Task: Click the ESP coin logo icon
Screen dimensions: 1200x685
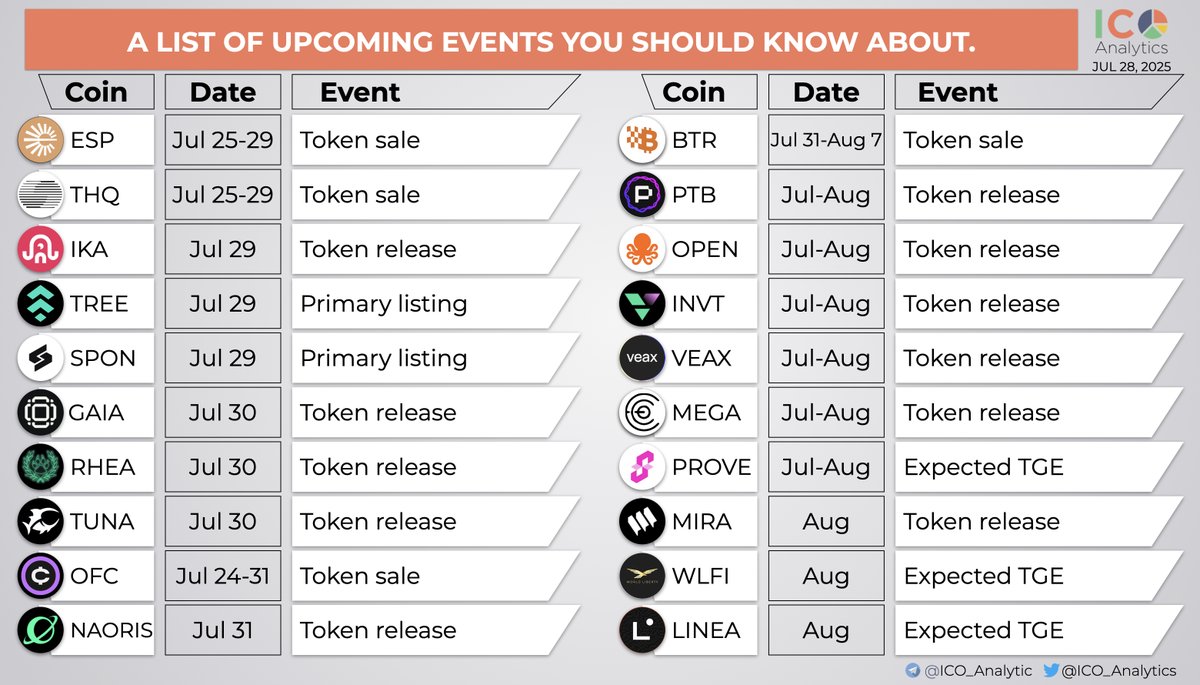Action: point(41,140)
